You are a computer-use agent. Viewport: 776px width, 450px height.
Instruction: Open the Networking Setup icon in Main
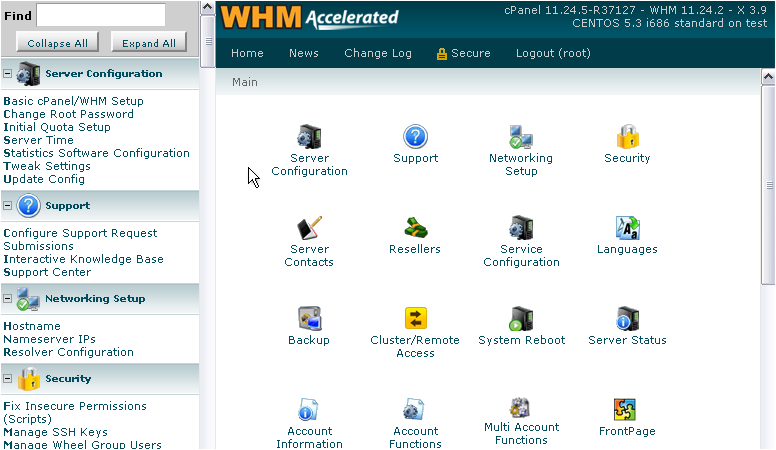pyautogui.click(x=521, y=137)
